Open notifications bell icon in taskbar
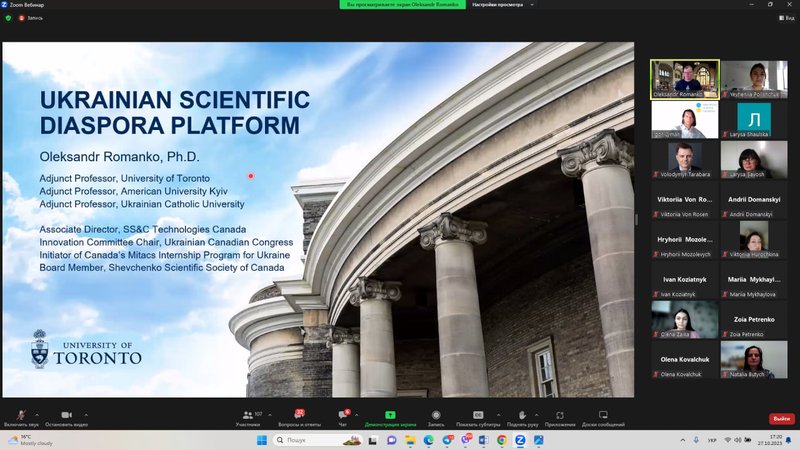 pos(789,440)
